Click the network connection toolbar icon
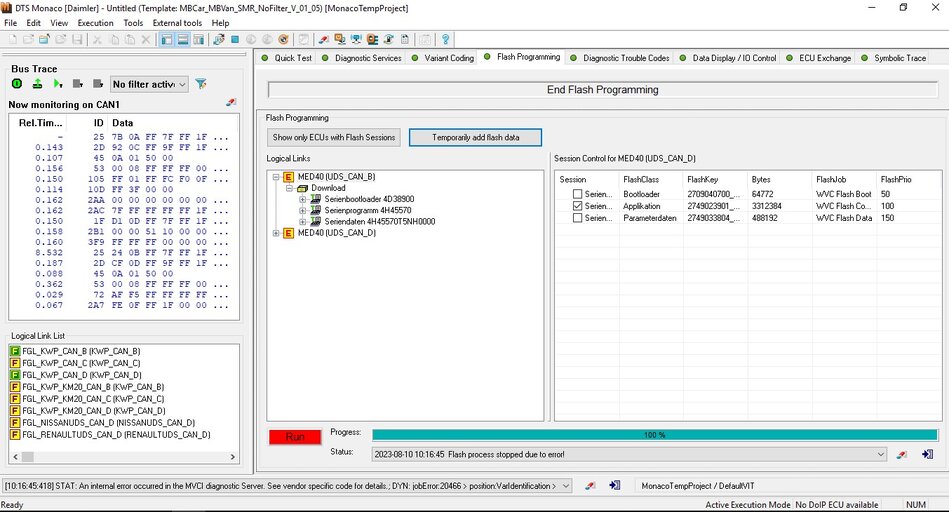949x512 pixels. (x=356, y=39)
